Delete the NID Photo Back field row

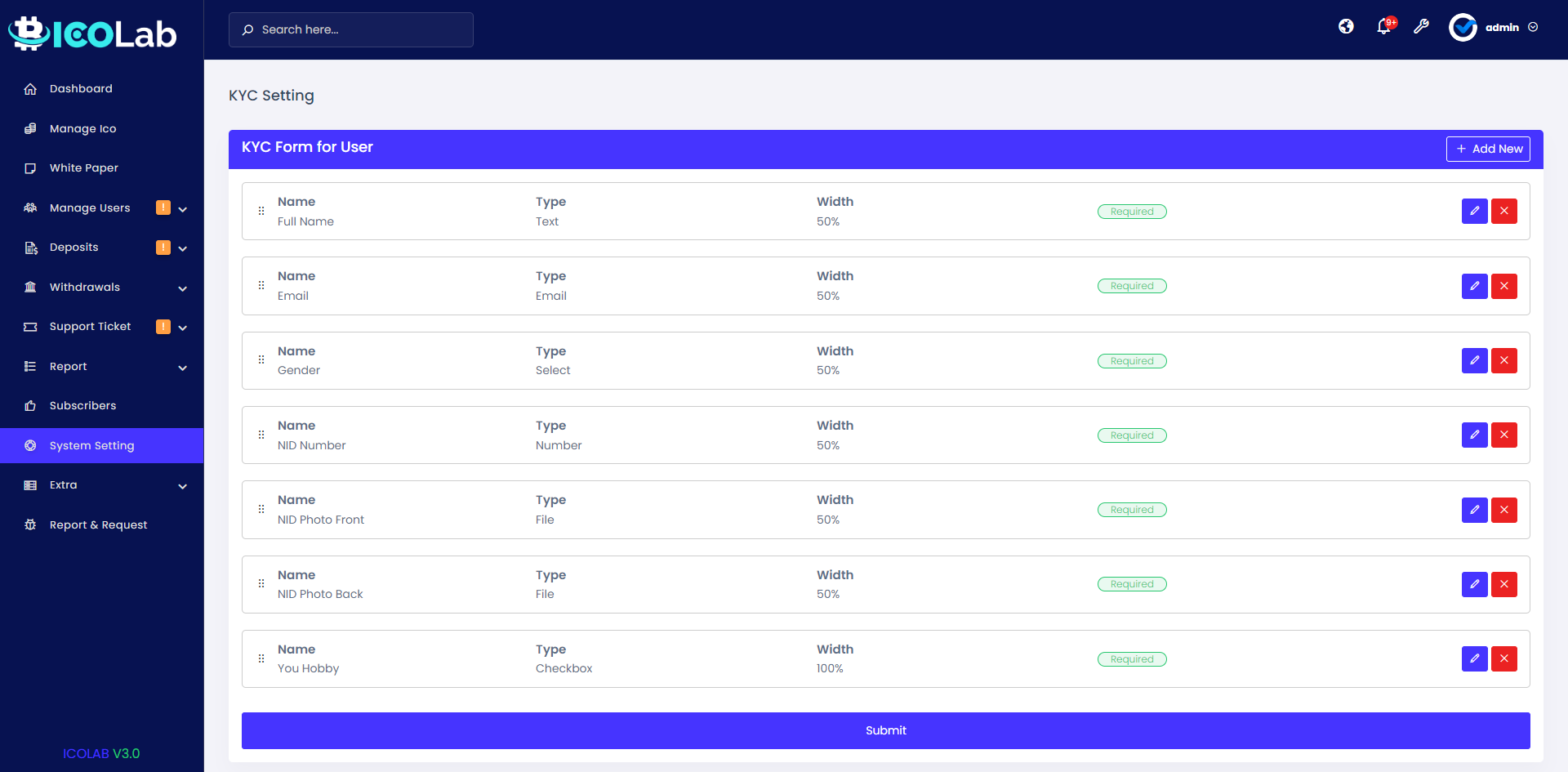point(1503,584)
